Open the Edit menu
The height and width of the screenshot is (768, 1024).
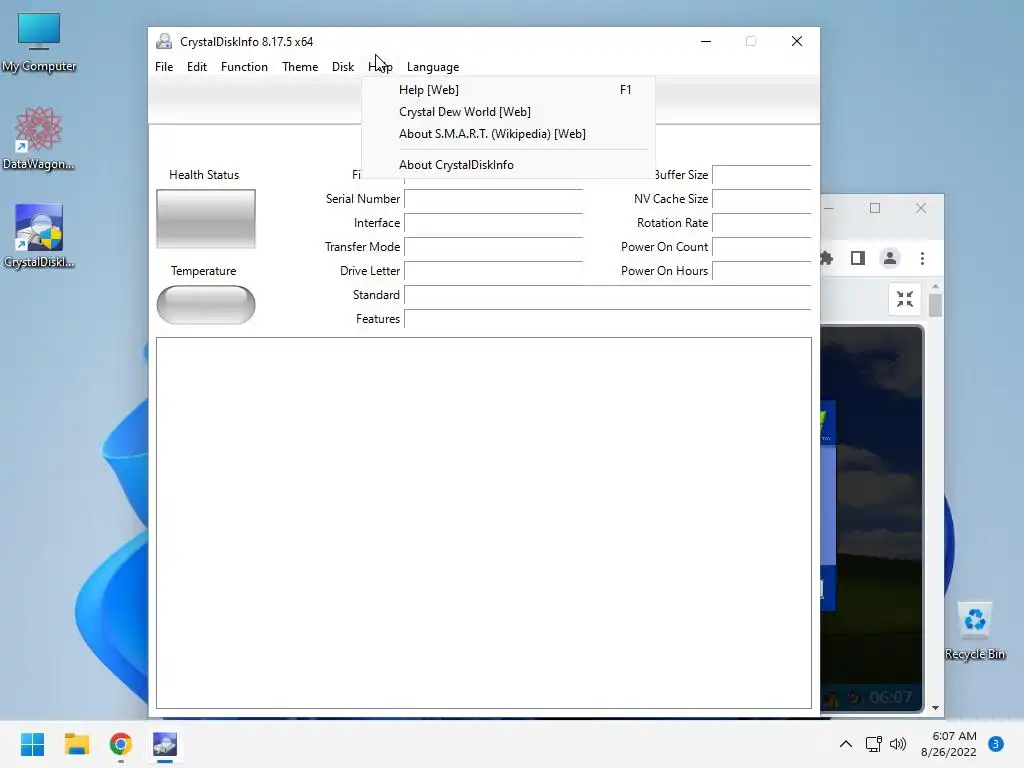(x=197, y=67)
